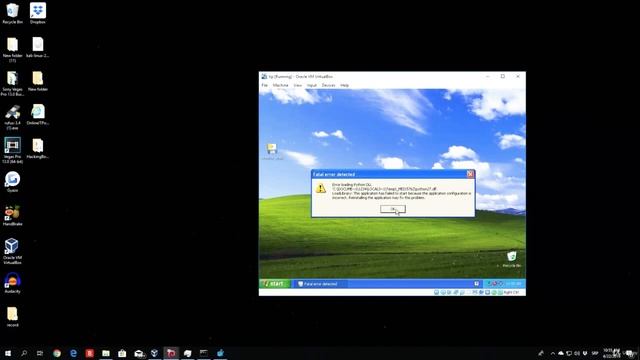
Task: Open the taskbar clock and date
Action: 611,353
